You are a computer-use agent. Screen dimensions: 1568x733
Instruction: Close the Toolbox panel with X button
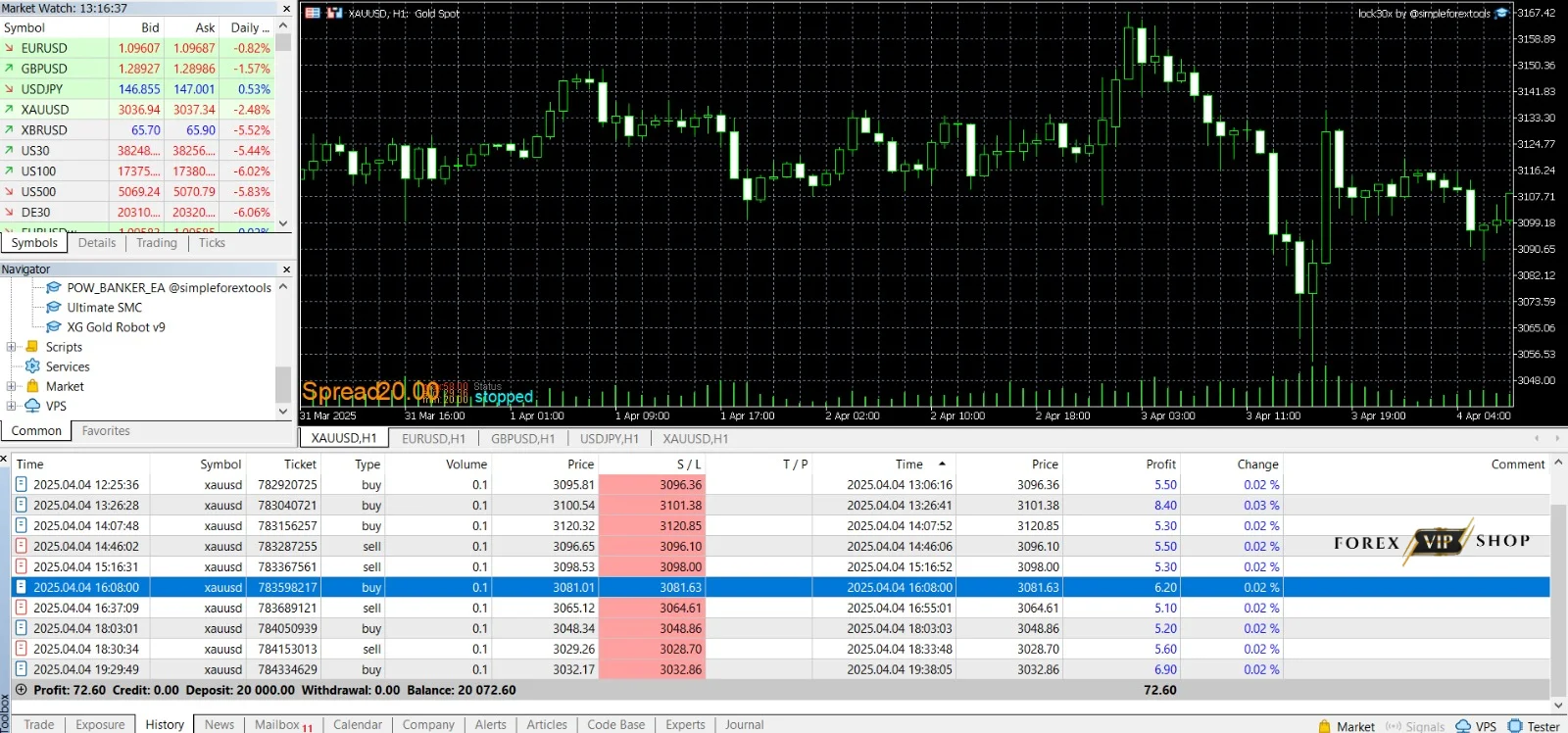pos(4,460)
